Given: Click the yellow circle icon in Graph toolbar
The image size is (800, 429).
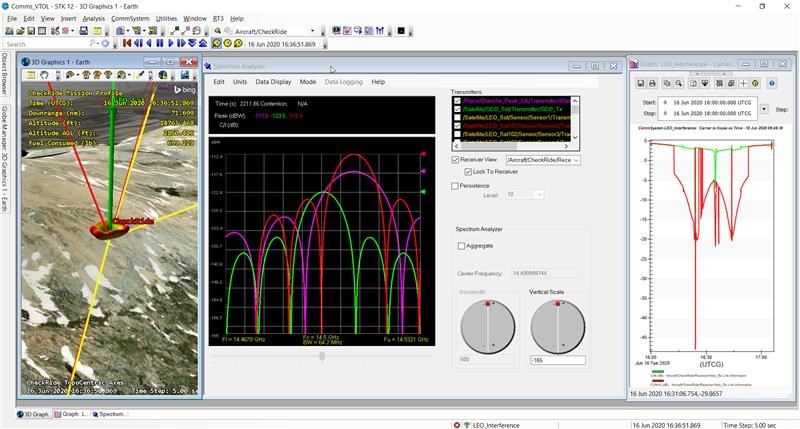Looking at the screenshot, I should (756, 83).
